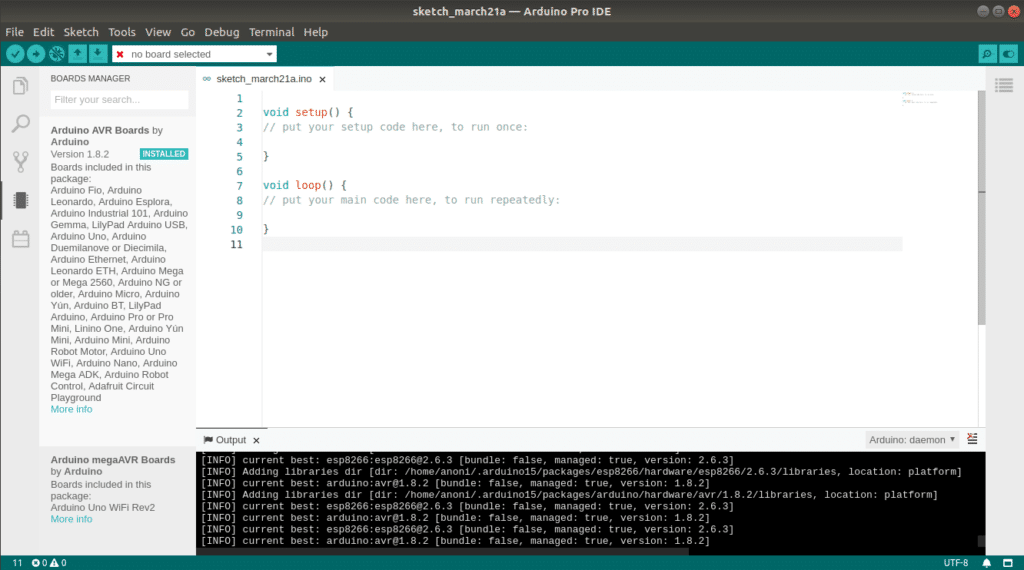Click 'More info' under Arduino megaAVR Boards

point(71,519)
